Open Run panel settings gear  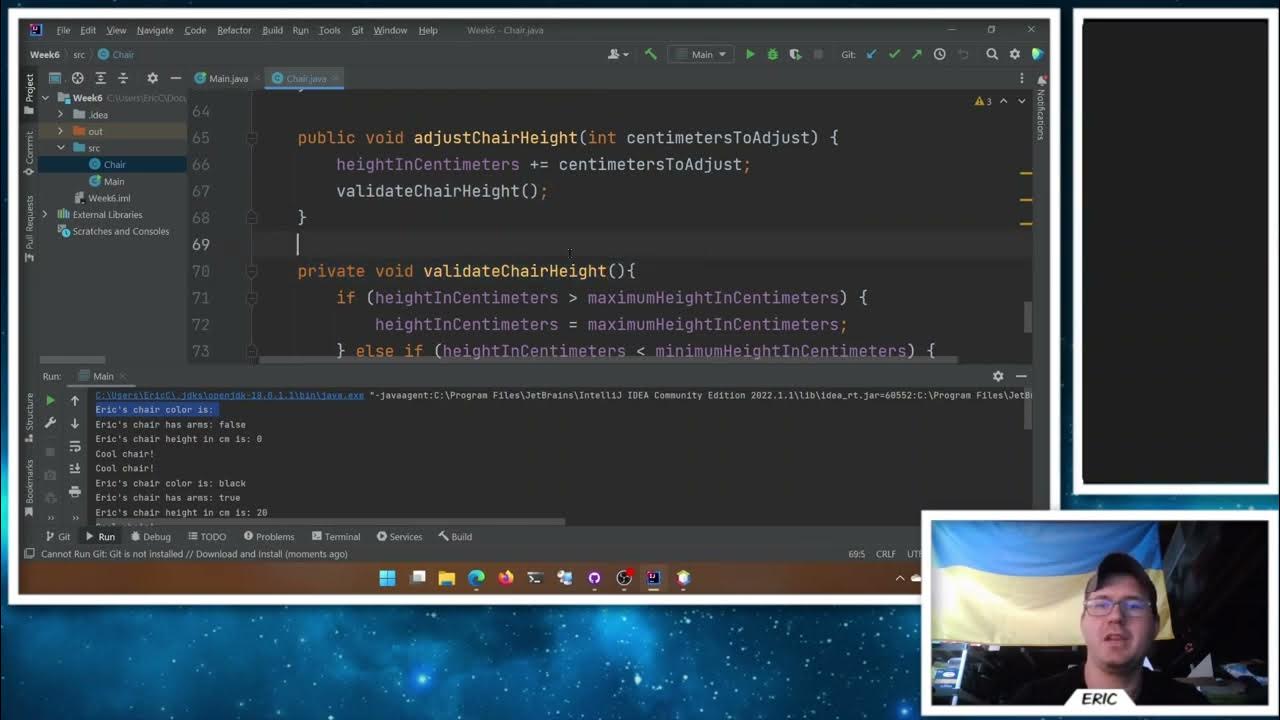click(998, 376)
